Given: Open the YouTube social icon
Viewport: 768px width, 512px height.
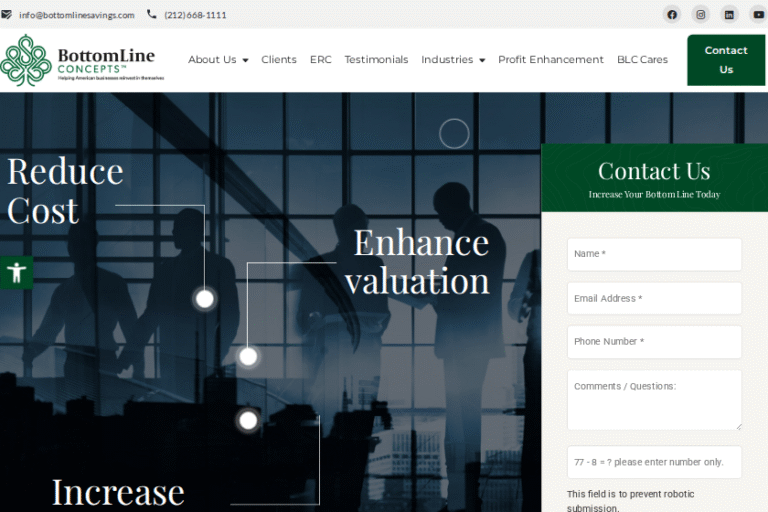Looking at the screenshot, I should tap(757, 14).
